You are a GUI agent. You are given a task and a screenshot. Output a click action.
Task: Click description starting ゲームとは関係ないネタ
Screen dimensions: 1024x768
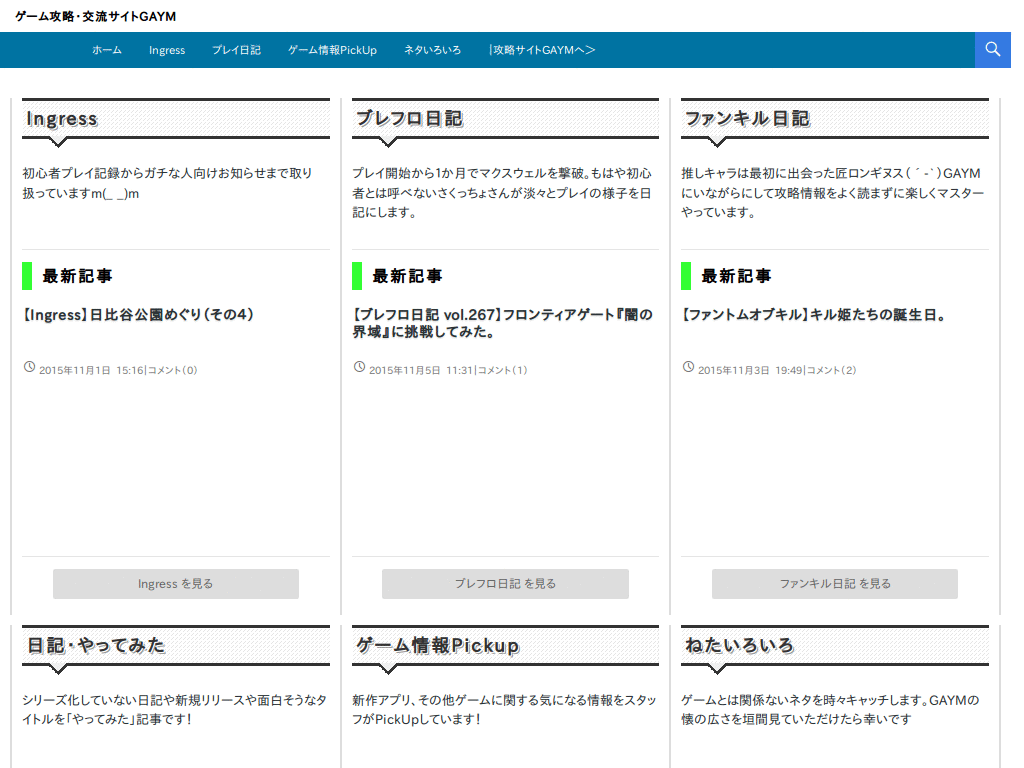pyautogui.click(x=831, y=710)
